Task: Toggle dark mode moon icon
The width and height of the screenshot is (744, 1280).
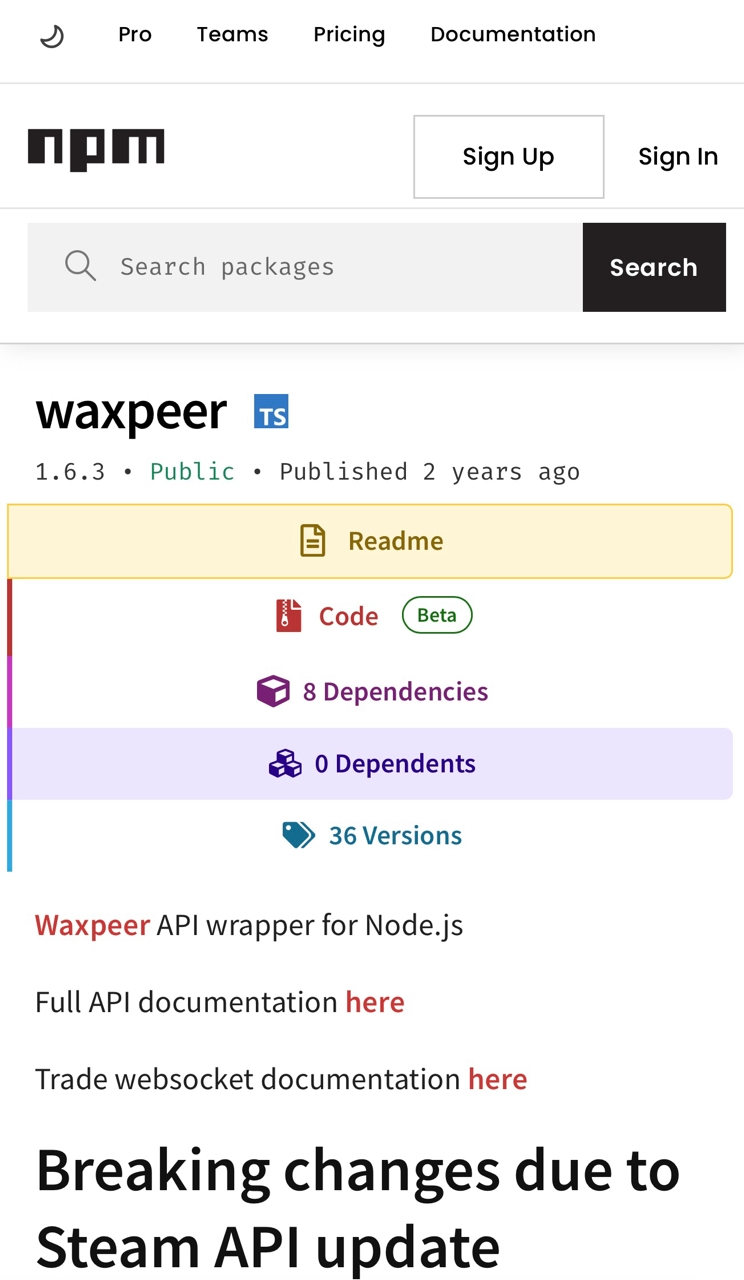Action: [x=51, y=37]
